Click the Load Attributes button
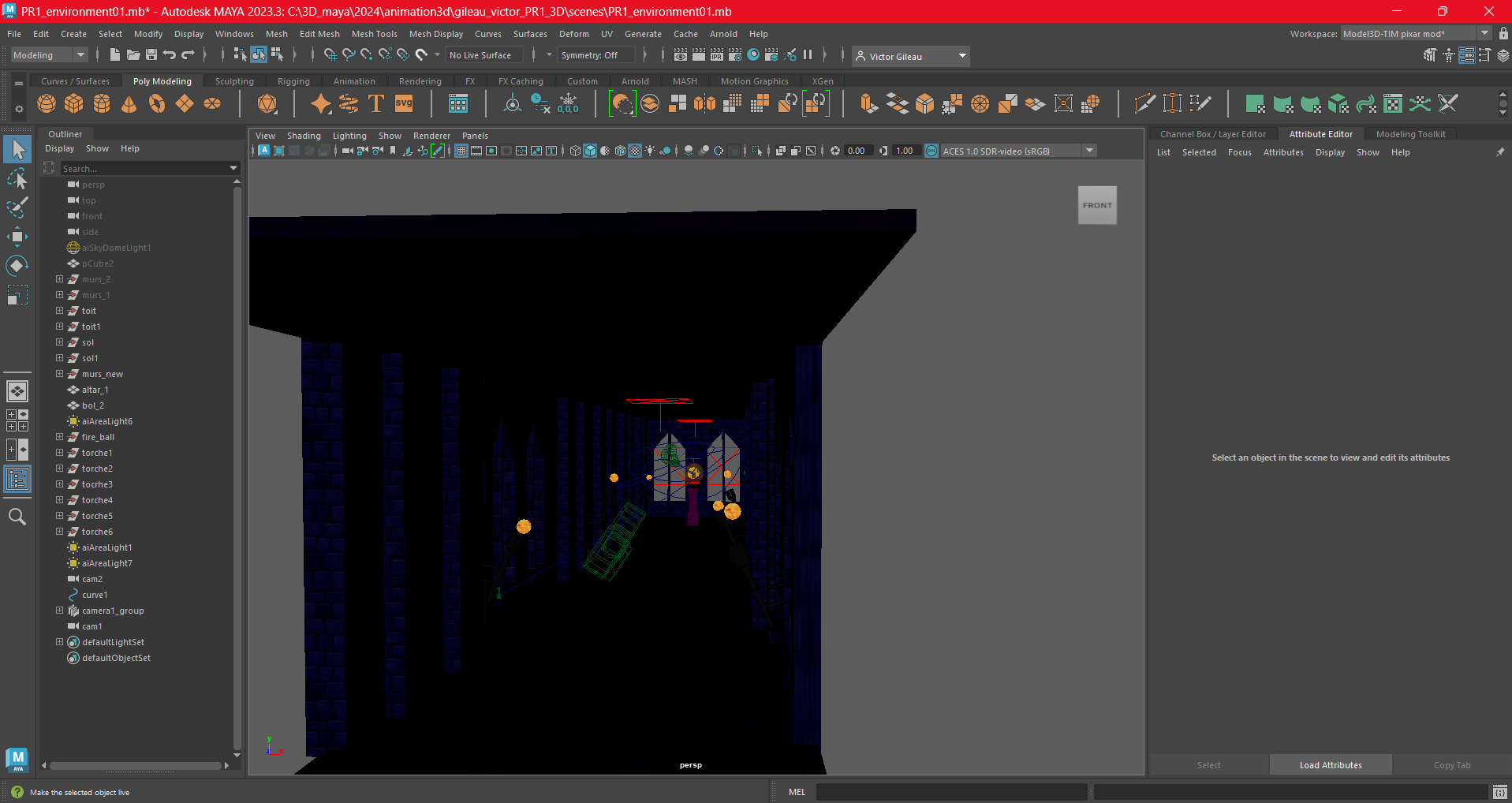1512x803 pixels. point(1331,765)
